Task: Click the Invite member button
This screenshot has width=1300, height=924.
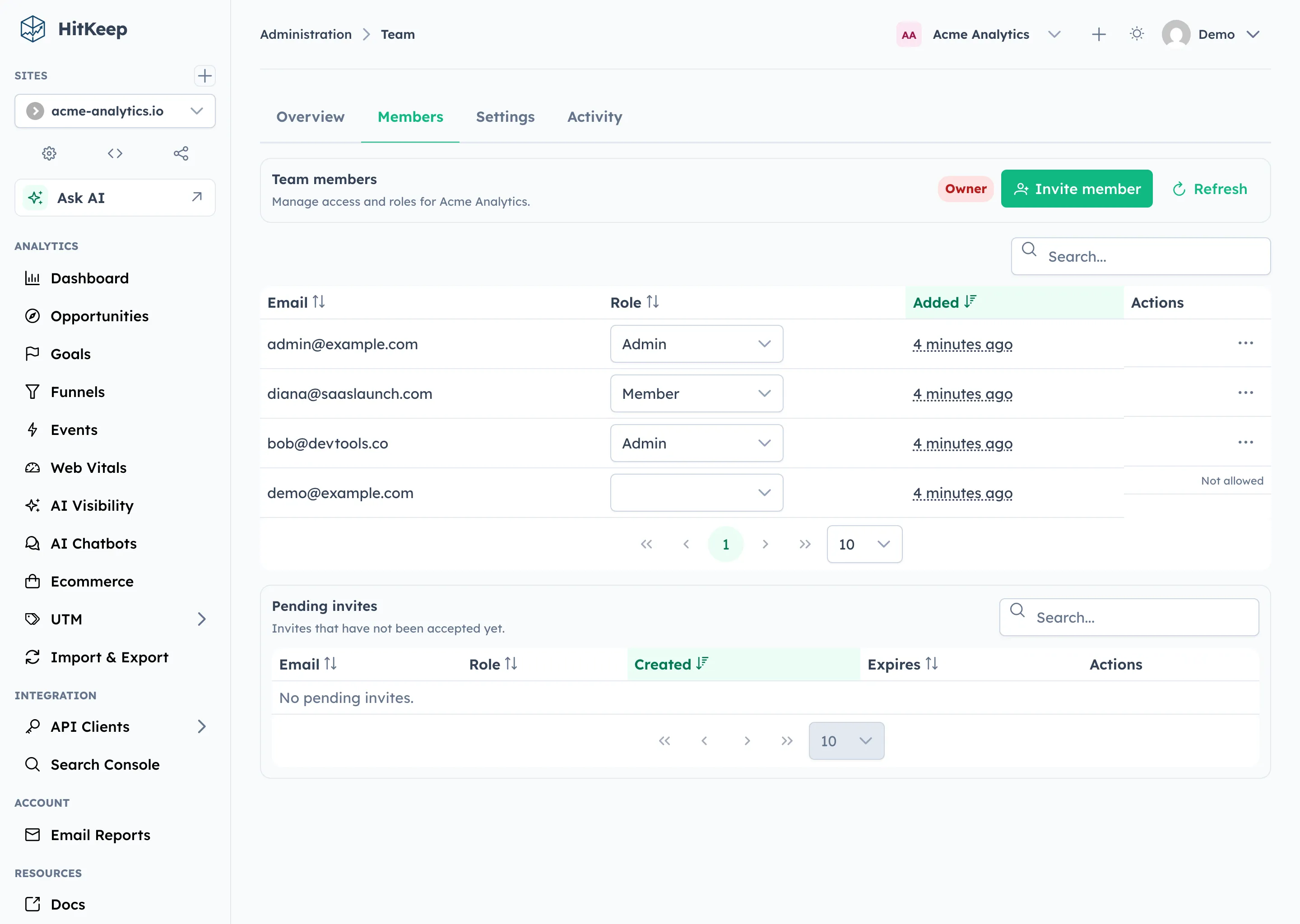Action: tap(1077, 188)
